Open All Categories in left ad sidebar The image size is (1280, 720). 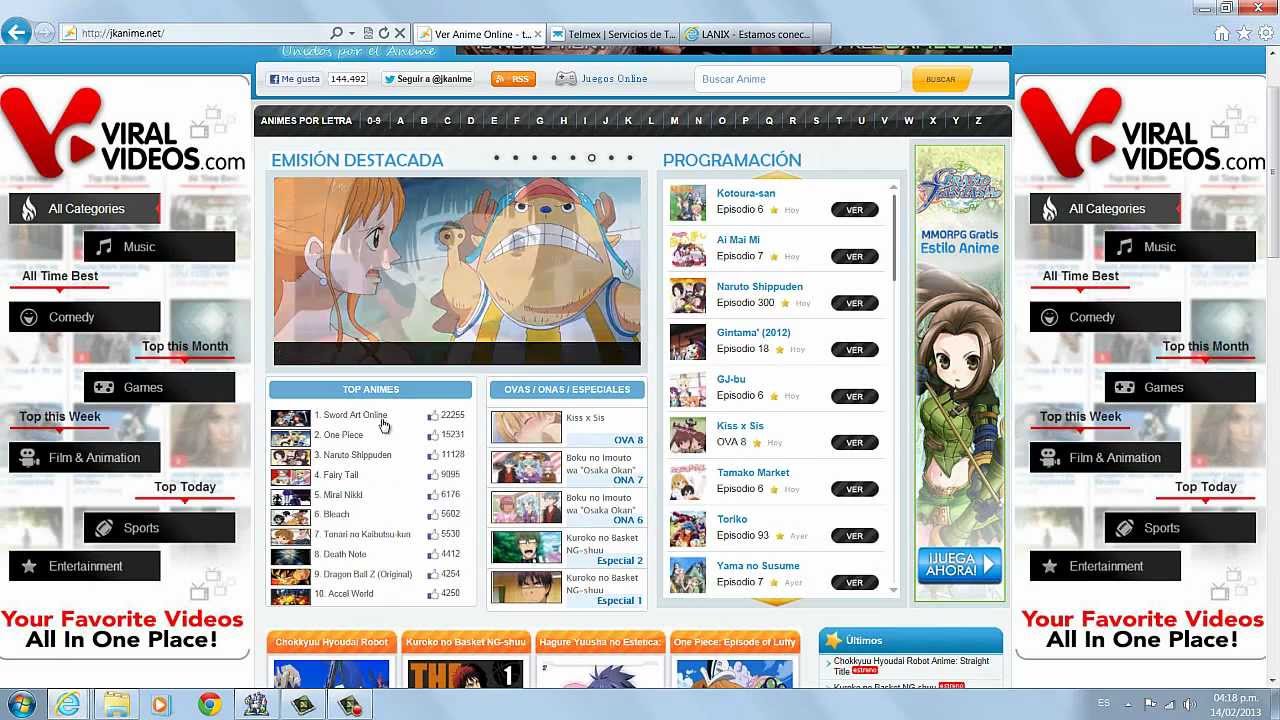pos(85,209)
